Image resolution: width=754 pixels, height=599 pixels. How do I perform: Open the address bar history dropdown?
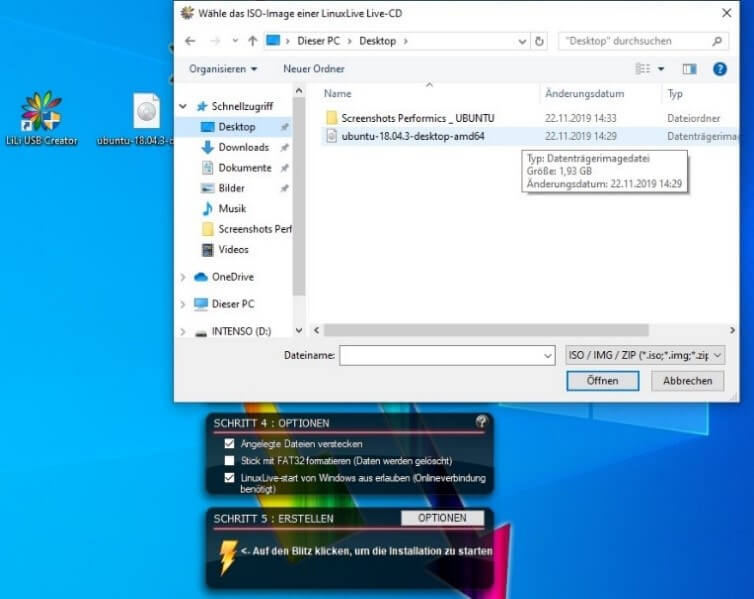[x=522, y=41]
